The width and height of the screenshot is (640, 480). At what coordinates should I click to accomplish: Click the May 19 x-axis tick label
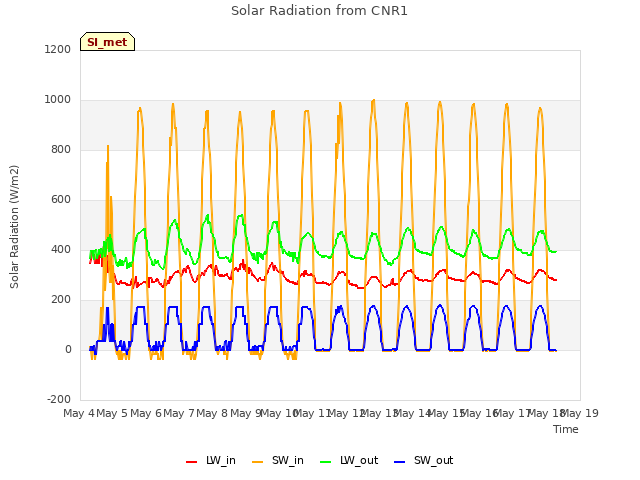[x=580, y=413]
